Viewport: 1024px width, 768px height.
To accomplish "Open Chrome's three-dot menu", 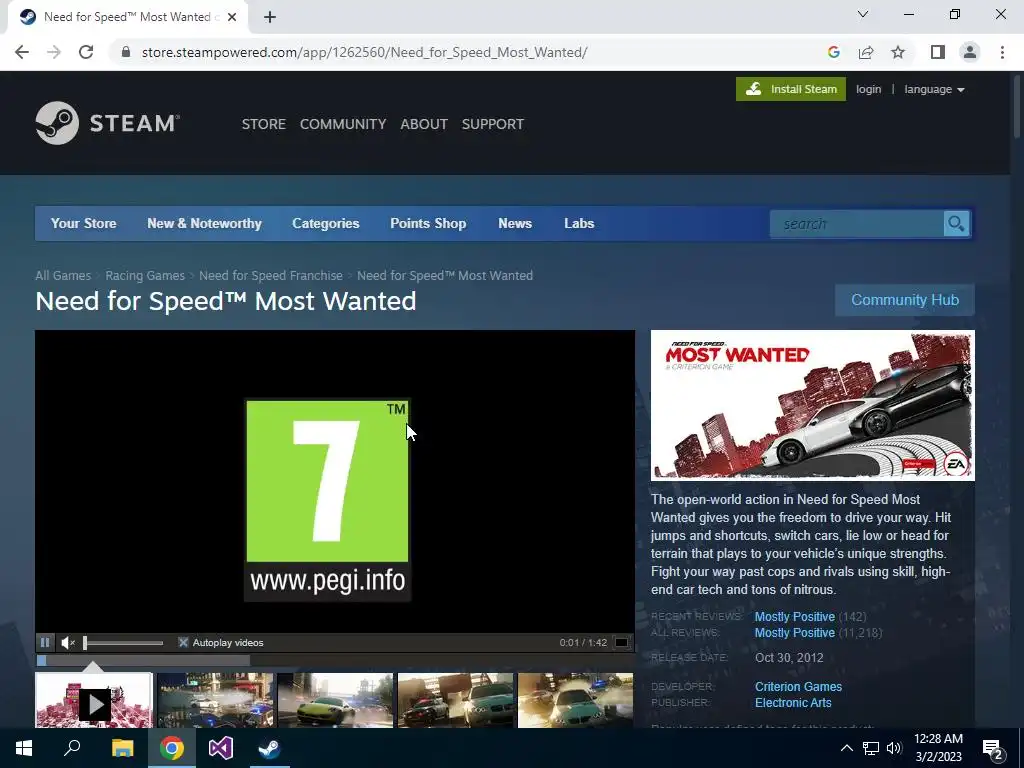I will coord(1002,52).
